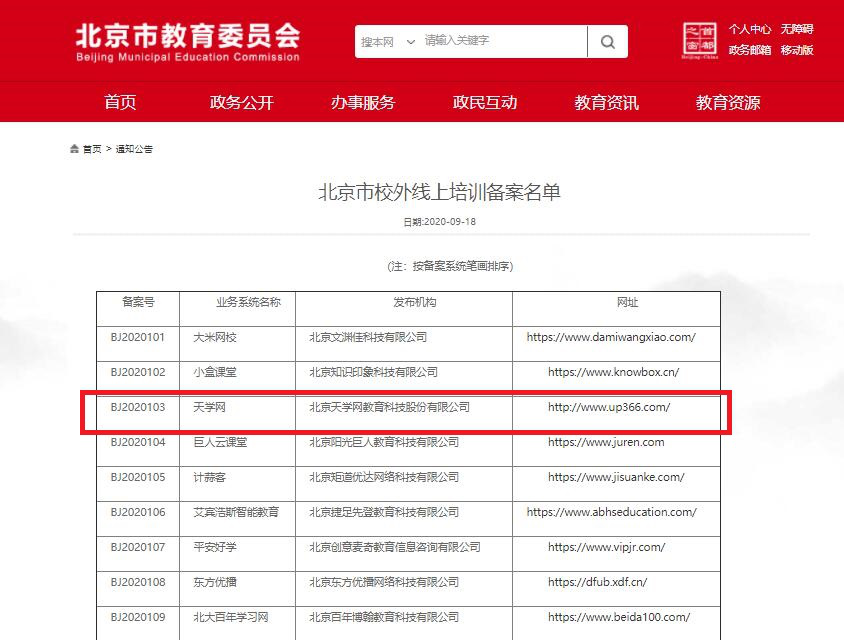Focus the 请输入关键字 search field
Screen dimensions: 844x640
point(503,41)
